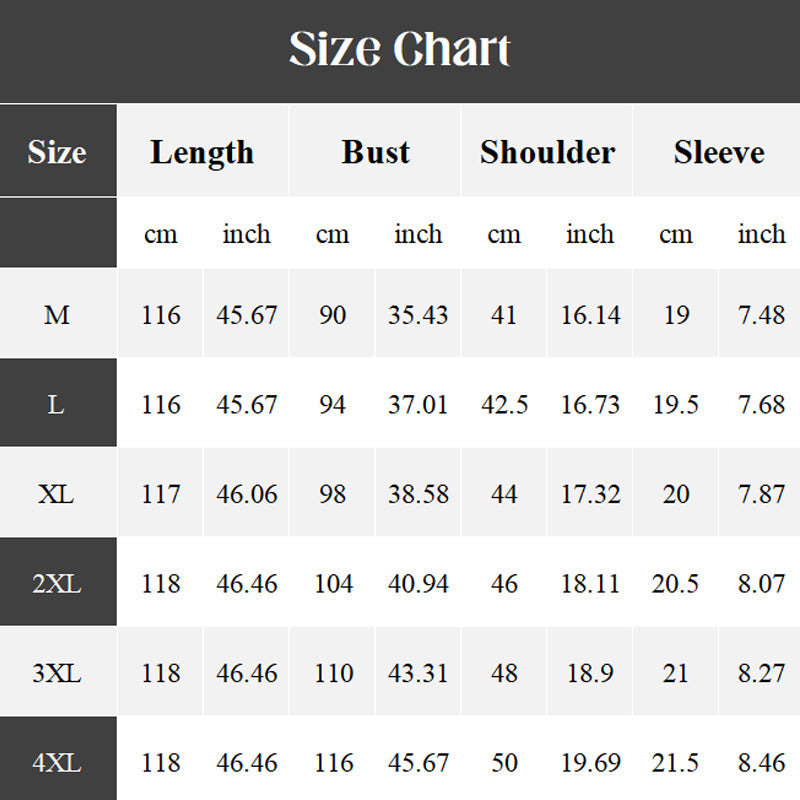This screenshot has height=800, width=800.
Task: Select the L size row label
Action: coord(57,404)
